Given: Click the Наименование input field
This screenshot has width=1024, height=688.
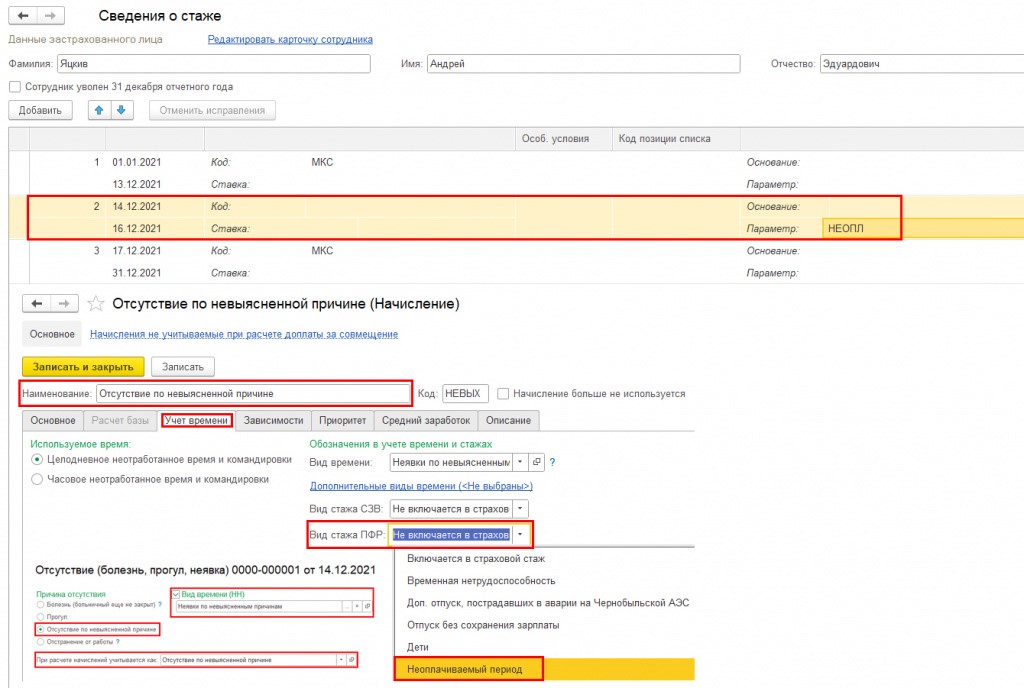Looking at the screenshot, I should pyautogui.click(x=253, y=394).
